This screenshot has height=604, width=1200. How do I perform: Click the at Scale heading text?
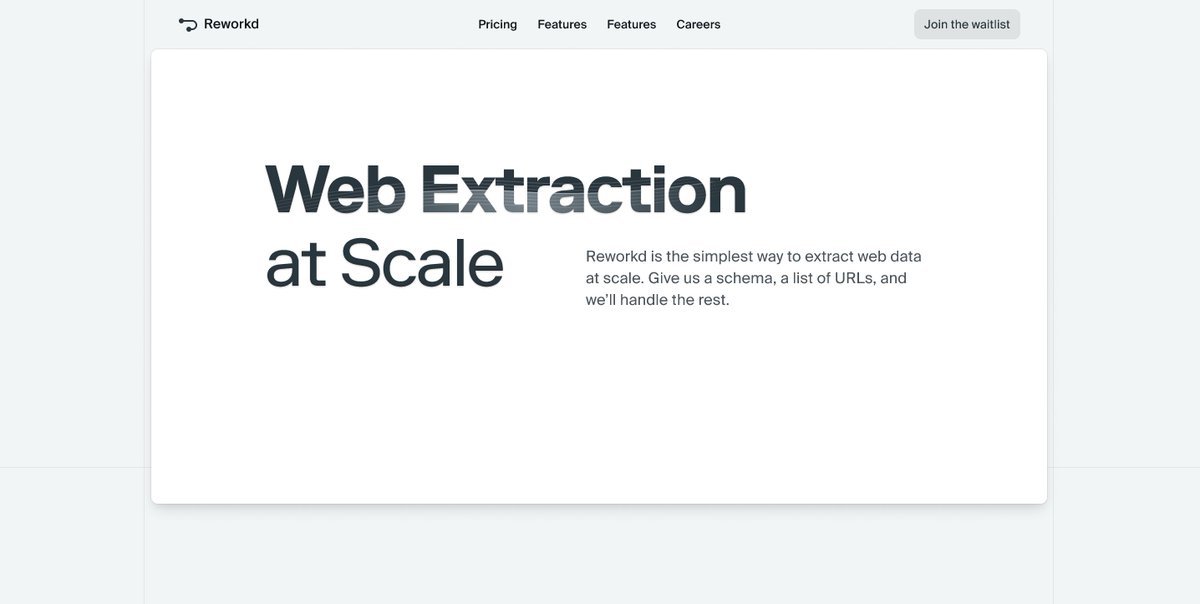coord(384,263)
